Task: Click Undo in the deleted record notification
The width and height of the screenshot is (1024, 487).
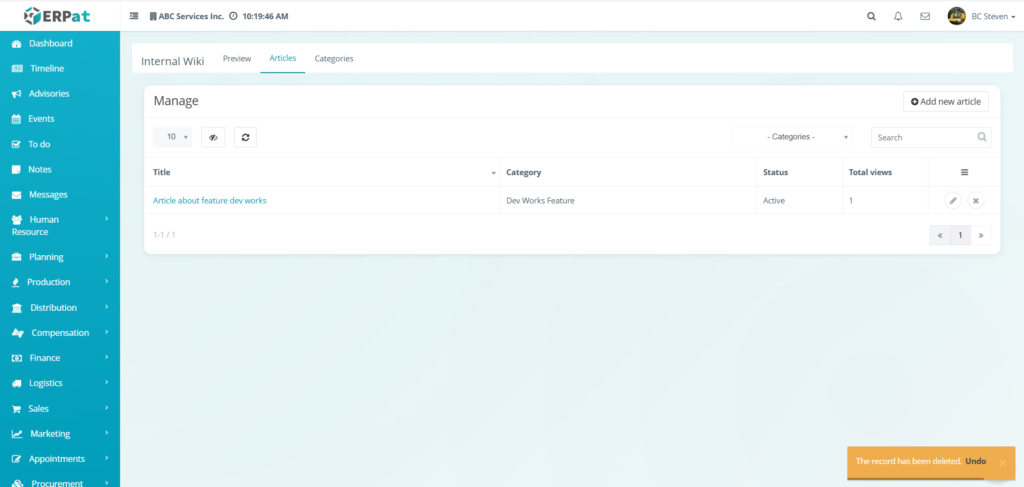Action: pos(976,461)
